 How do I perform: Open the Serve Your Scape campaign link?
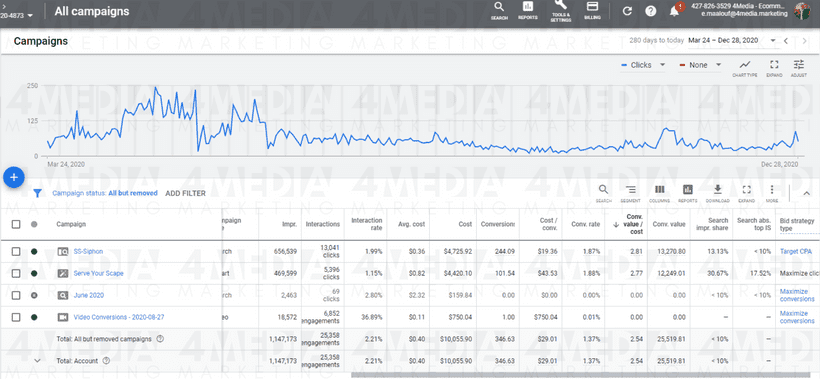pyautogui.click(x=98, y=273)
